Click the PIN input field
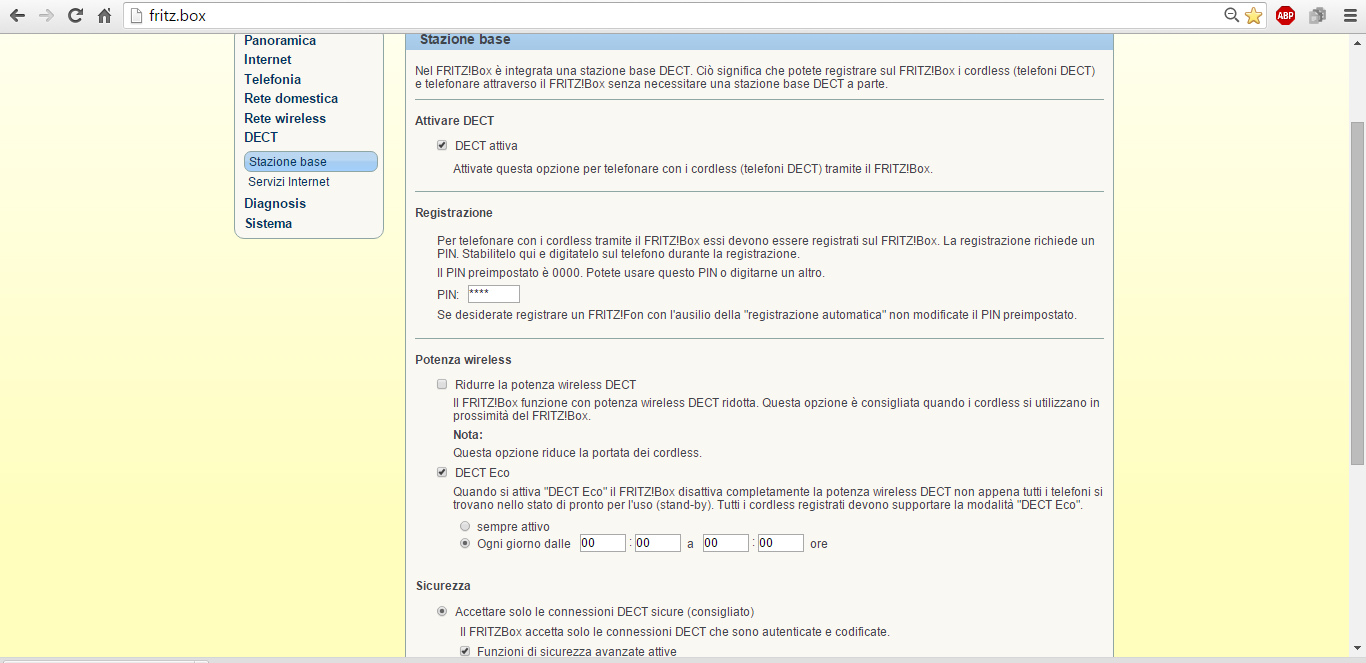1366x663 pixels. 494,294
